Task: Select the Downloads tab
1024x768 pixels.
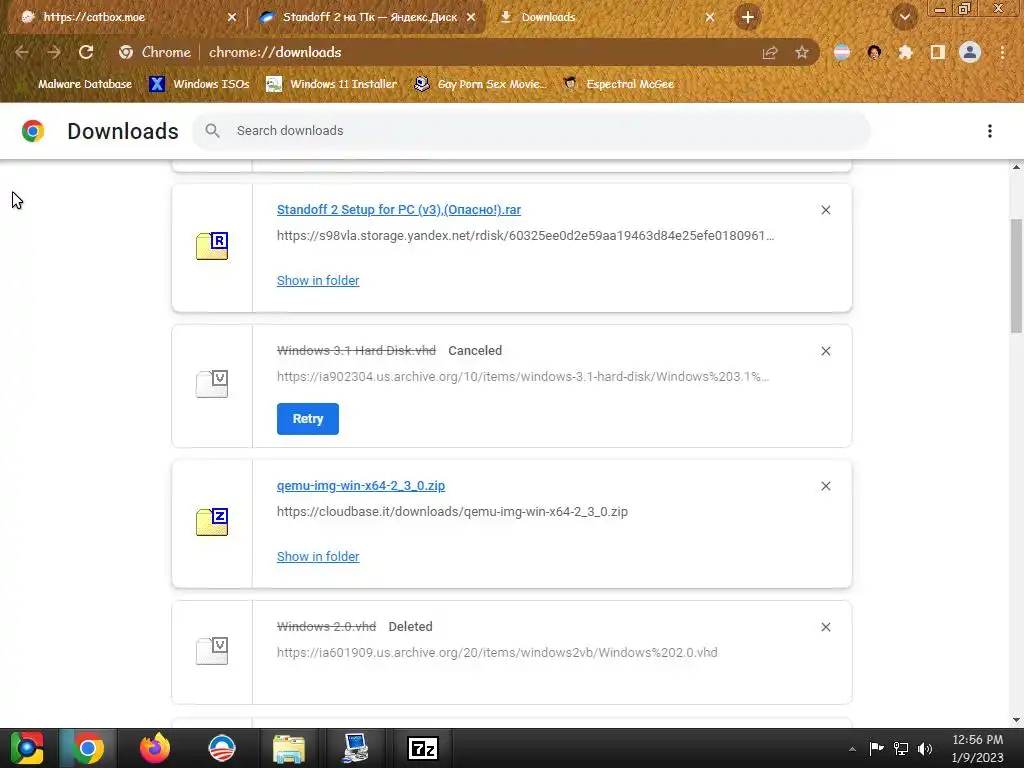Action: 607,17
